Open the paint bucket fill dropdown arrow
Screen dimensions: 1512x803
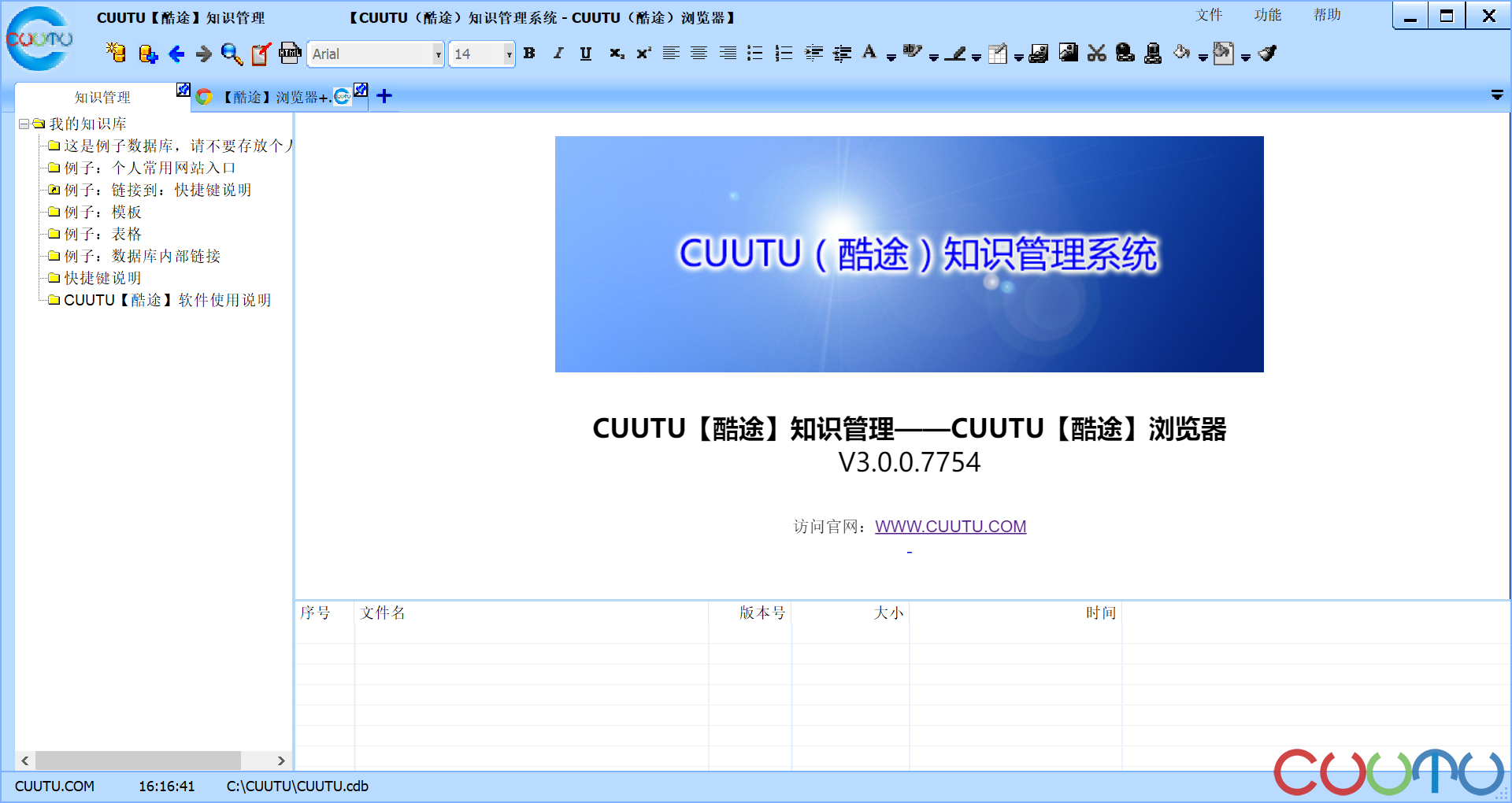[1203, 57]
